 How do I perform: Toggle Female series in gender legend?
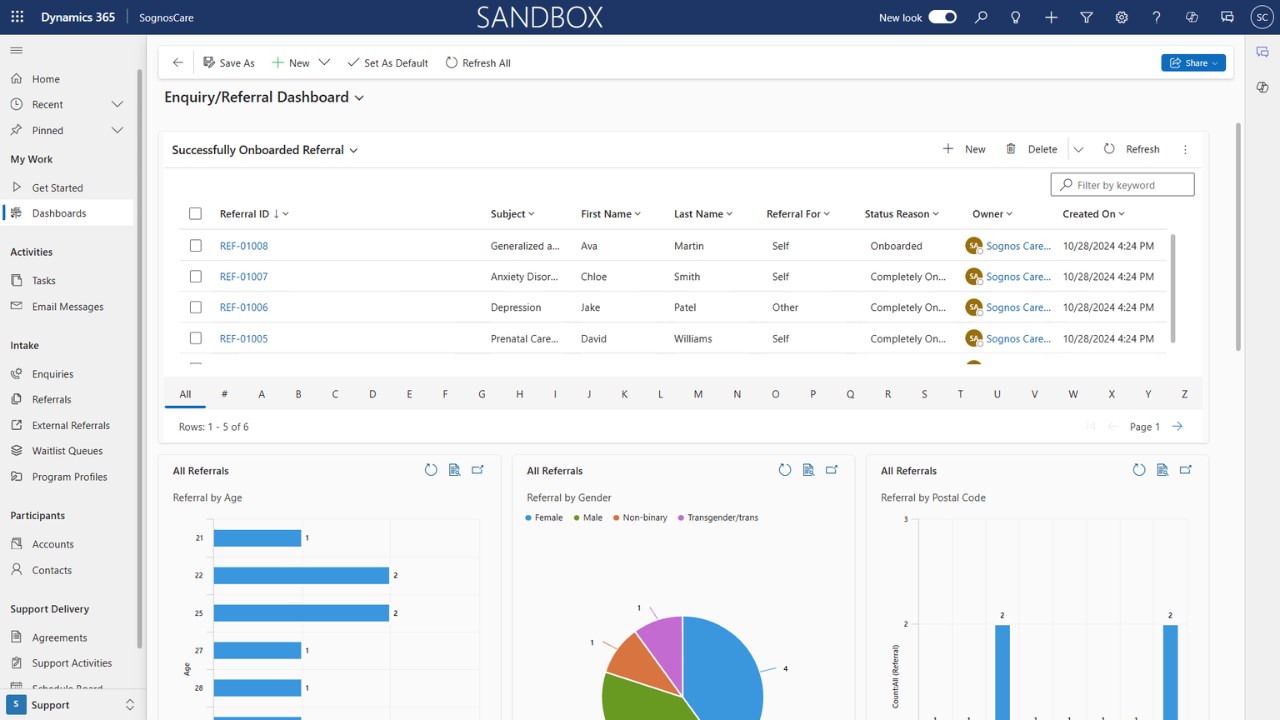pos(544,517)
